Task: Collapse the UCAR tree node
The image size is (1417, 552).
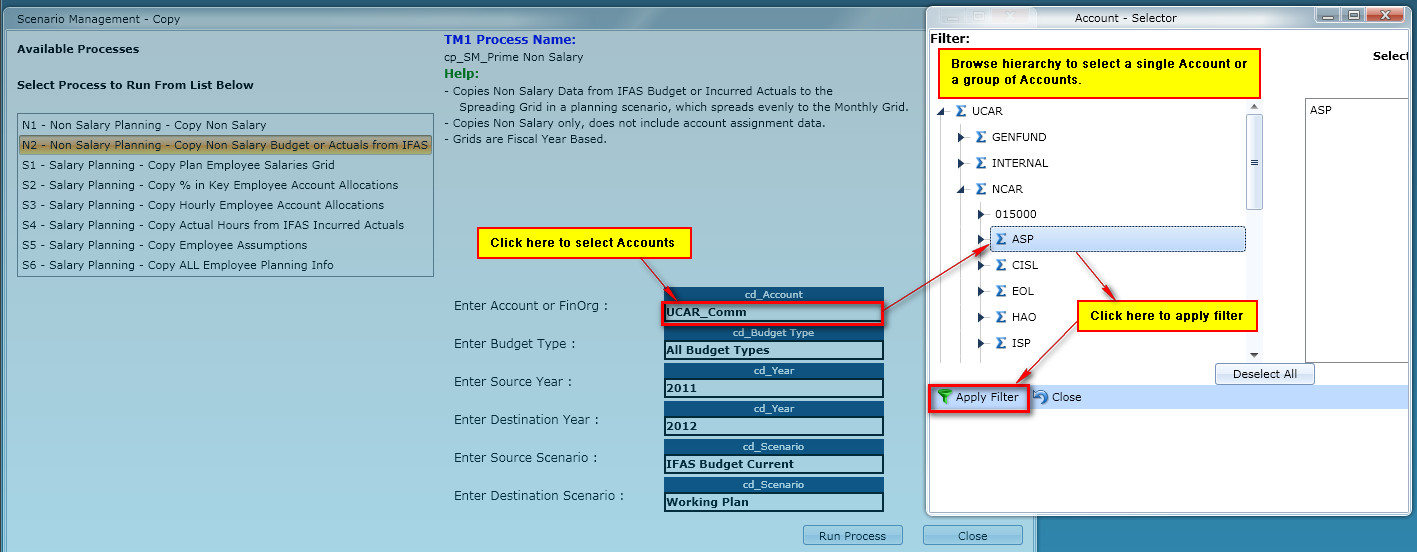Action: click(x=942, y=112)
